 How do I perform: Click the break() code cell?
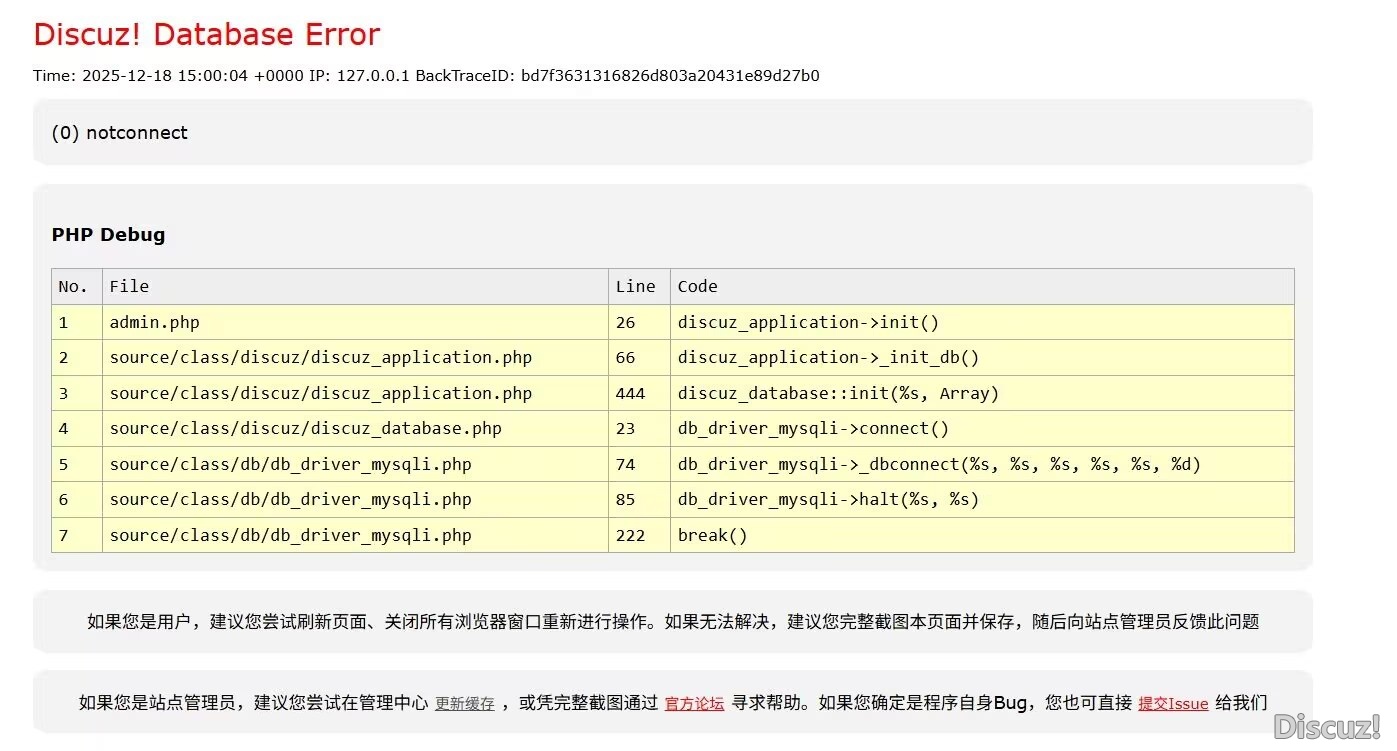tap(712, 535)
